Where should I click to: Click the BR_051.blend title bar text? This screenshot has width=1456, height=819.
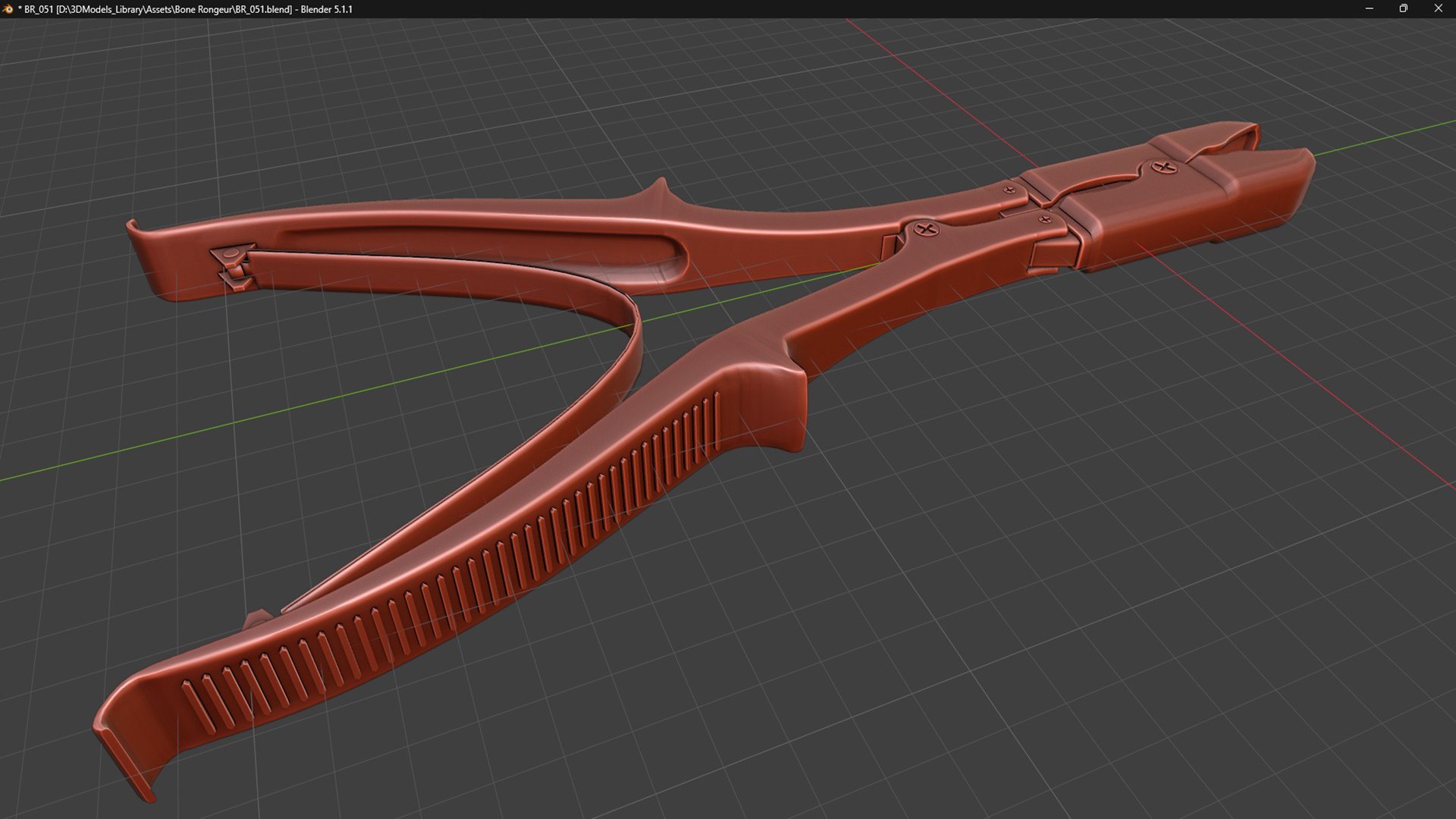[185, 9]
